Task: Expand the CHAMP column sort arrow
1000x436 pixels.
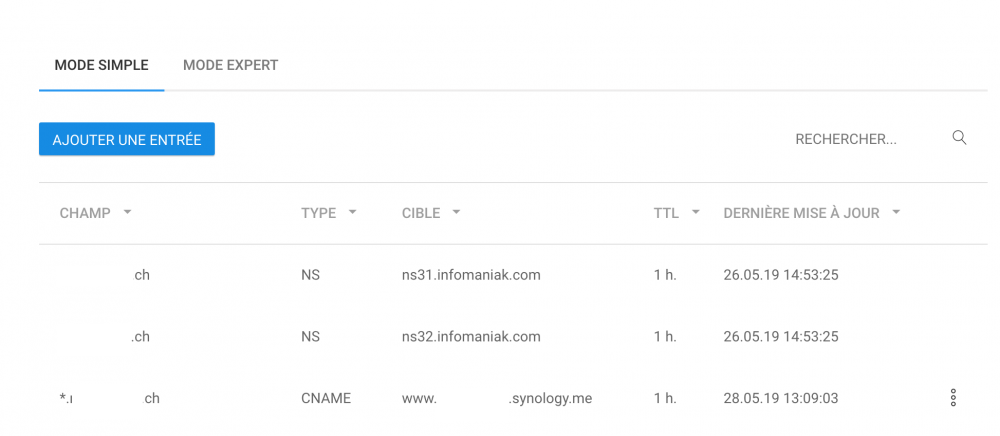Action: (x=127, y=213)
